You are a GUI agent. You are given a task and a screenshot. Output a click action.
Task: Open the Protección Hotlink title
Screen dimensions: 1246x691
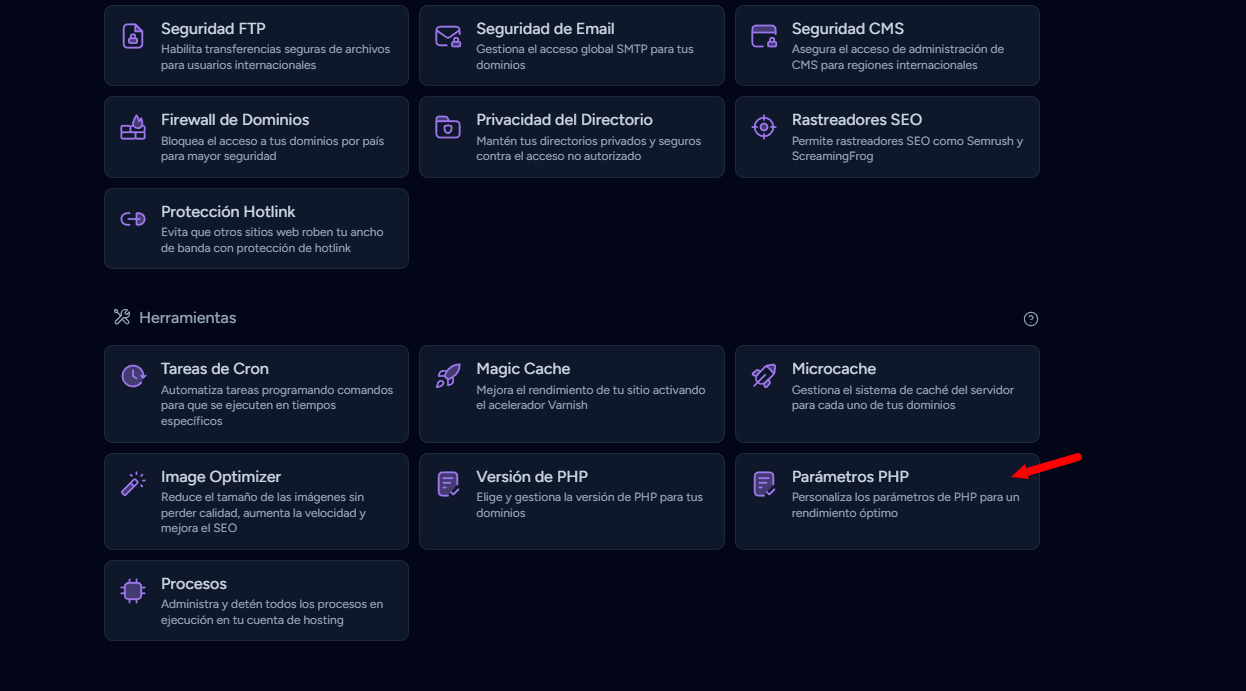228,212
